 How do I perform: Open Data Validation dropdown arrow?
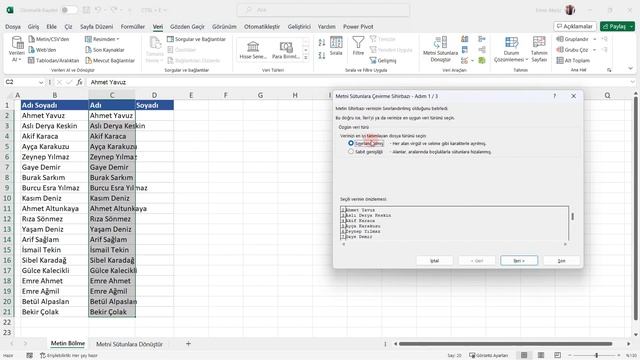pyautogui.click(x=472, y=60)
